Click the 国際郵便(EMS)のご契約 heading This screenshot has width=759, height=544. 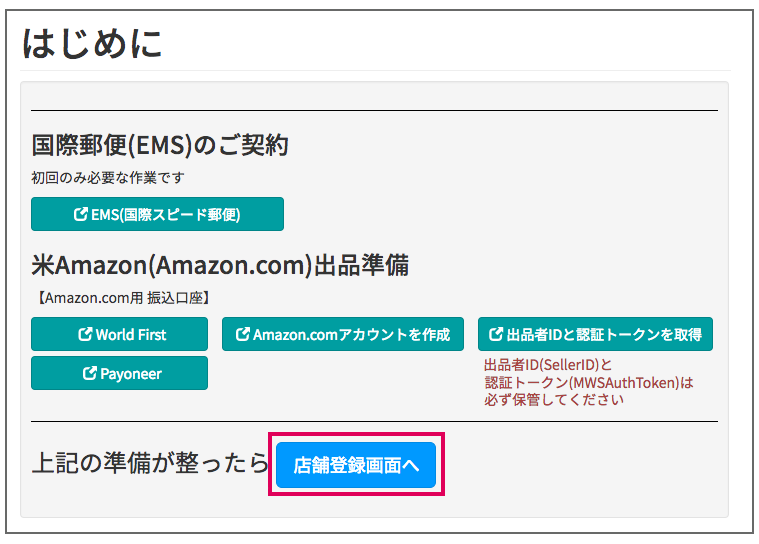[x=160, y=145]
